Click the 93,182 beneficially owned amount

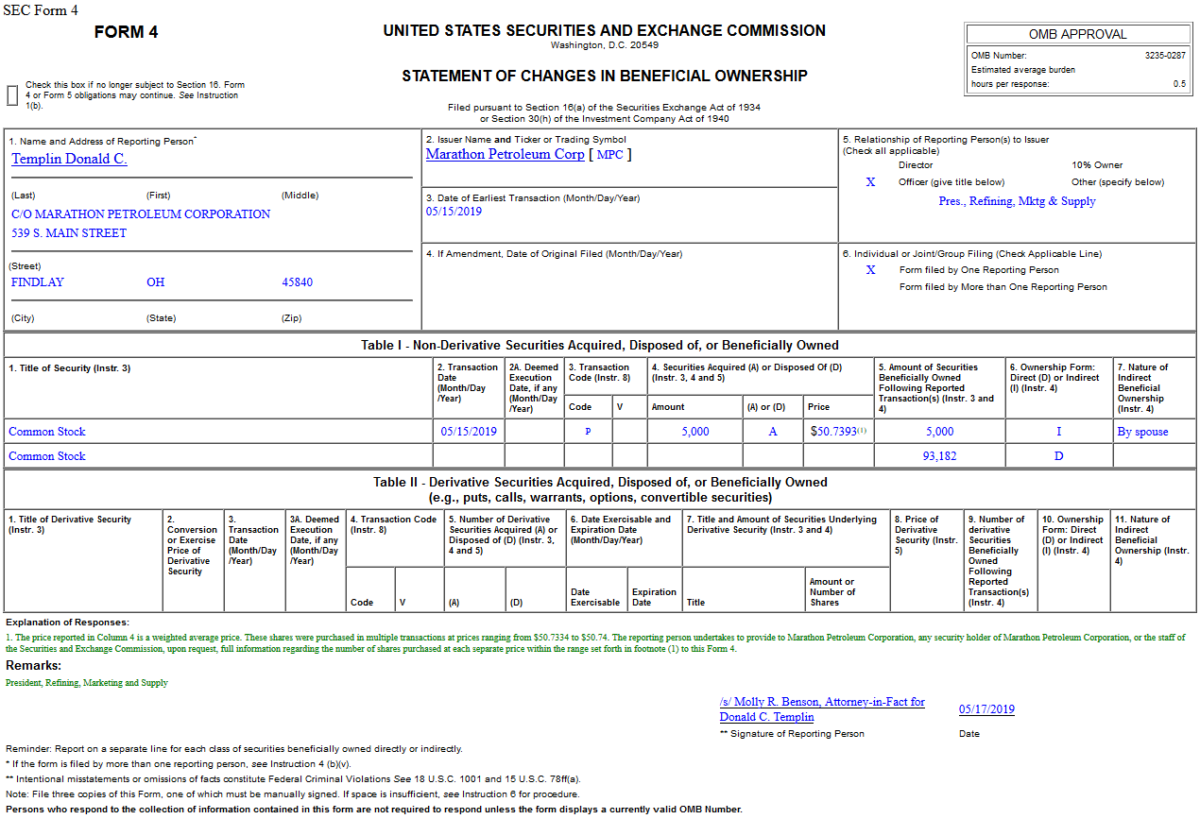[x=939, y=456]
